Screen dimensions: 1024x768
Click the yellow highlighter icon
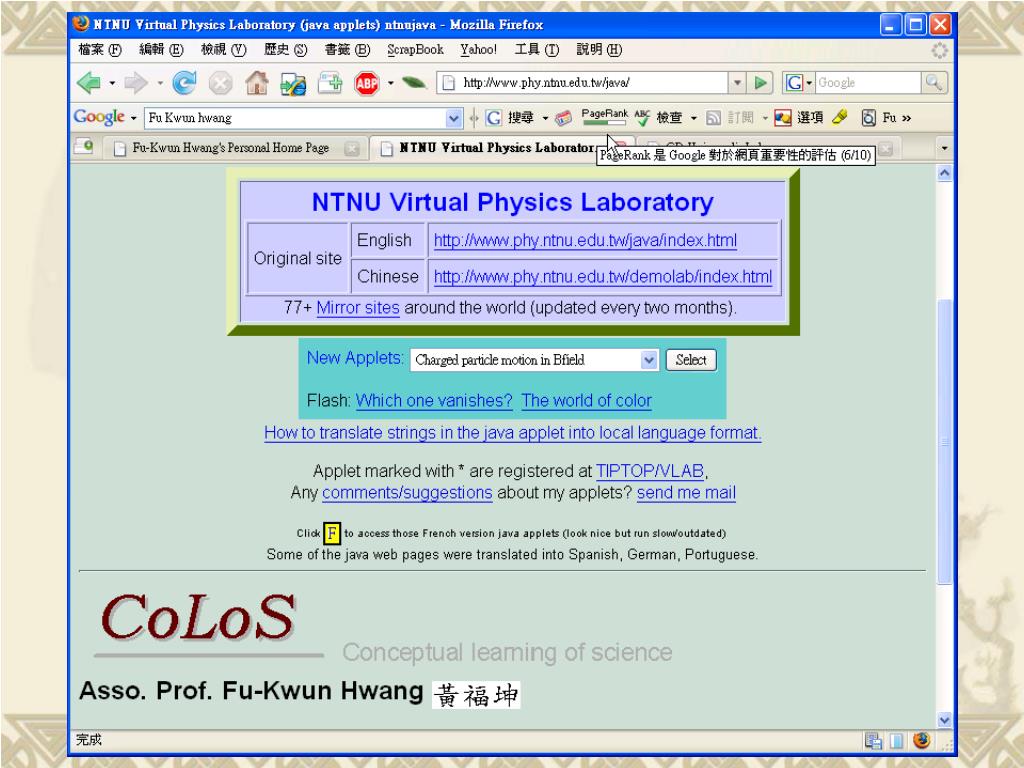839,117
